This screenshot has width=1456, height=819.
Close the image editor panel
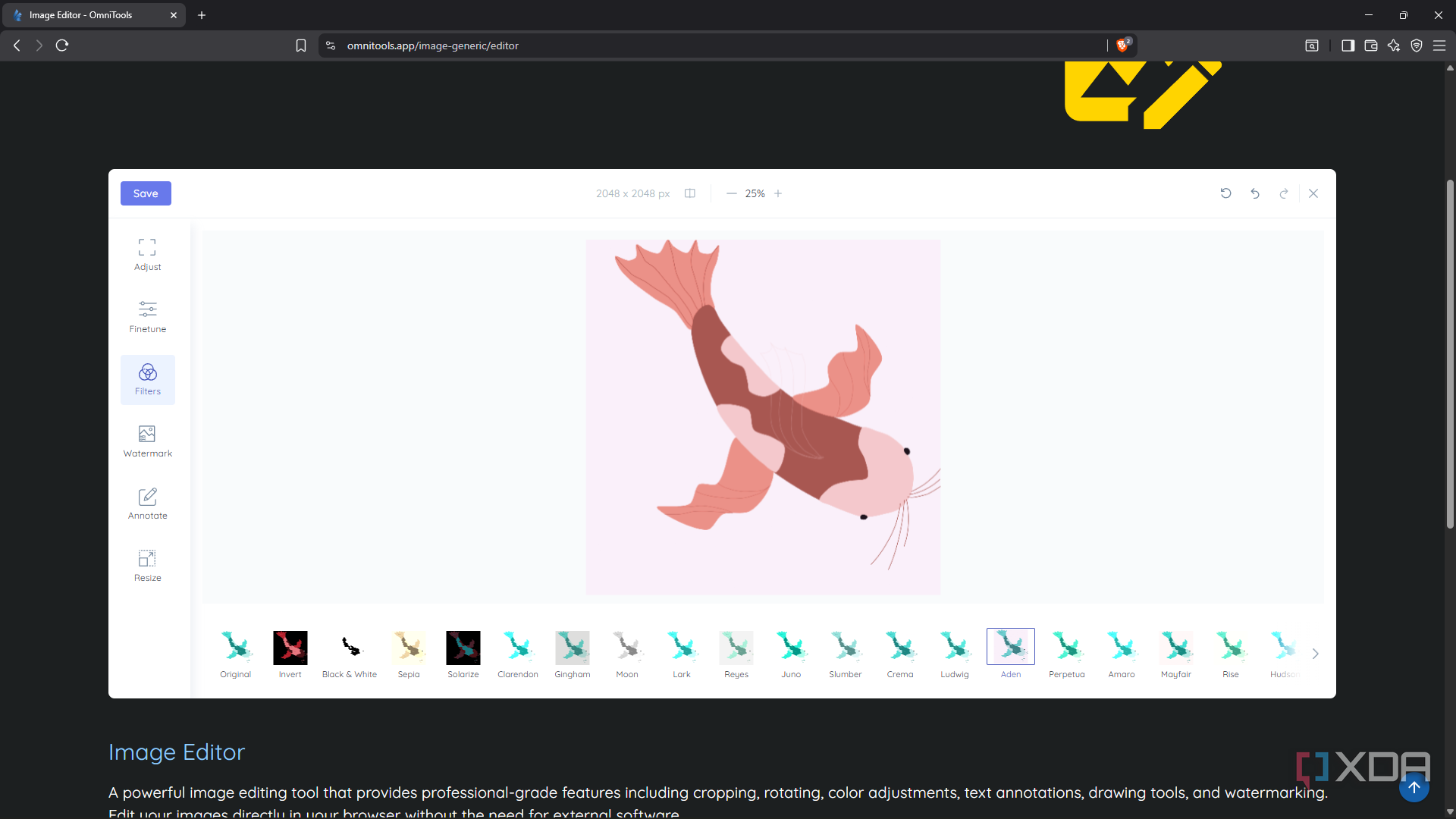click(1313, 193)
